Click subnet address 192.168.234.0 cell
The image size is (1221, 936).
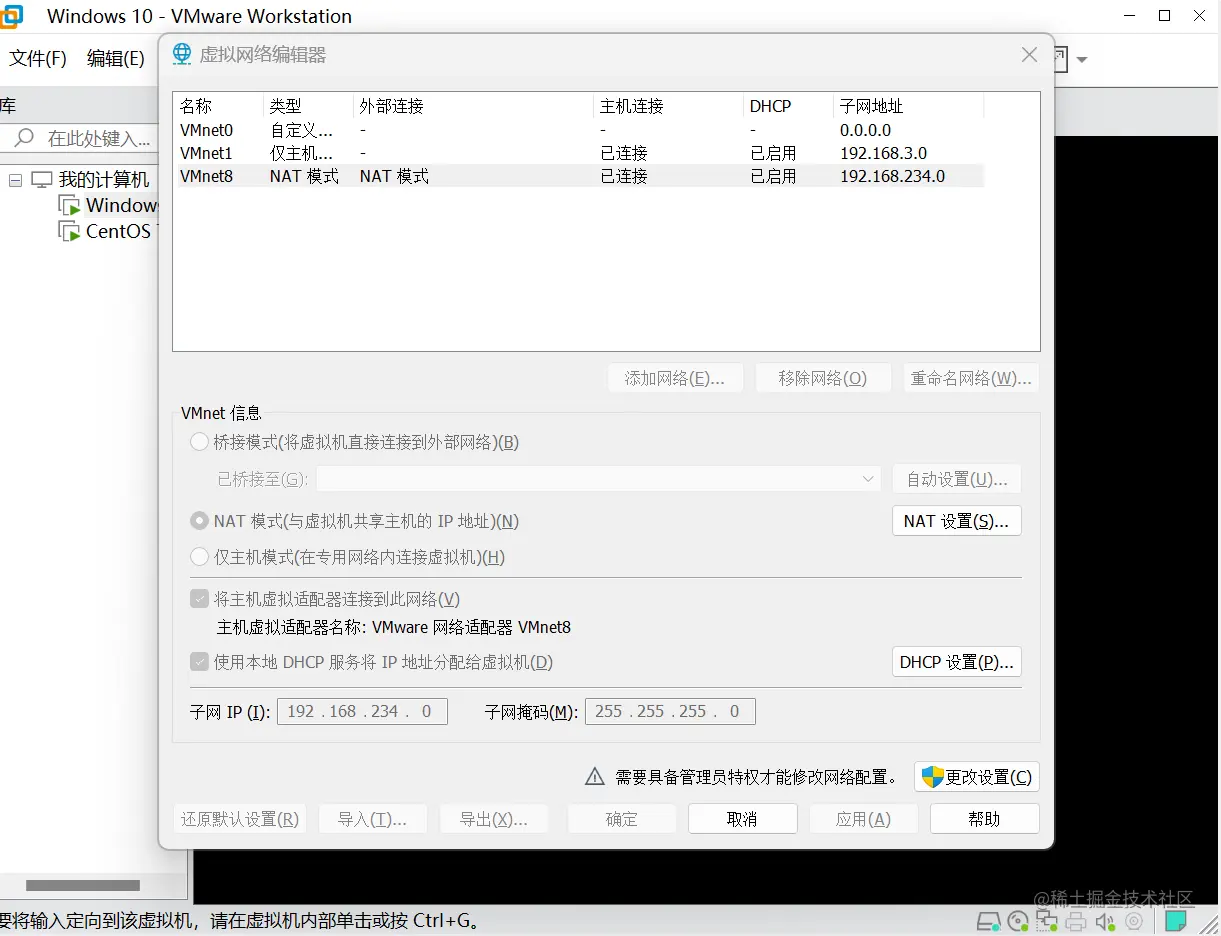pos(892,176)
